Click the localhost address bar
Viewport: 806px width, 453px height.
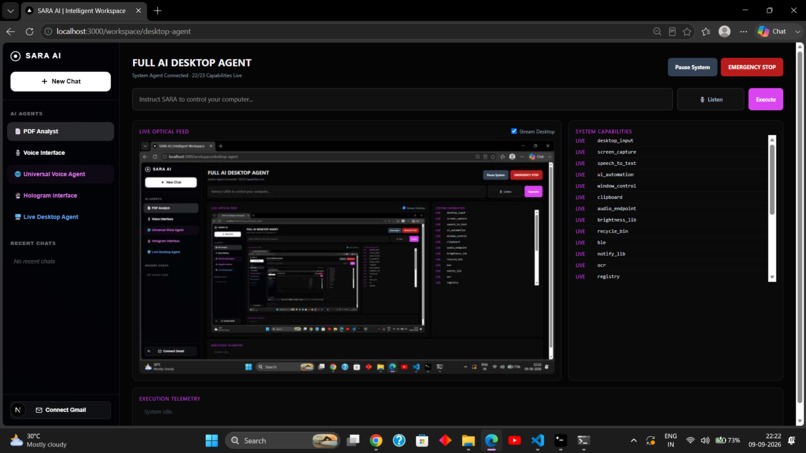click(342, 31)
